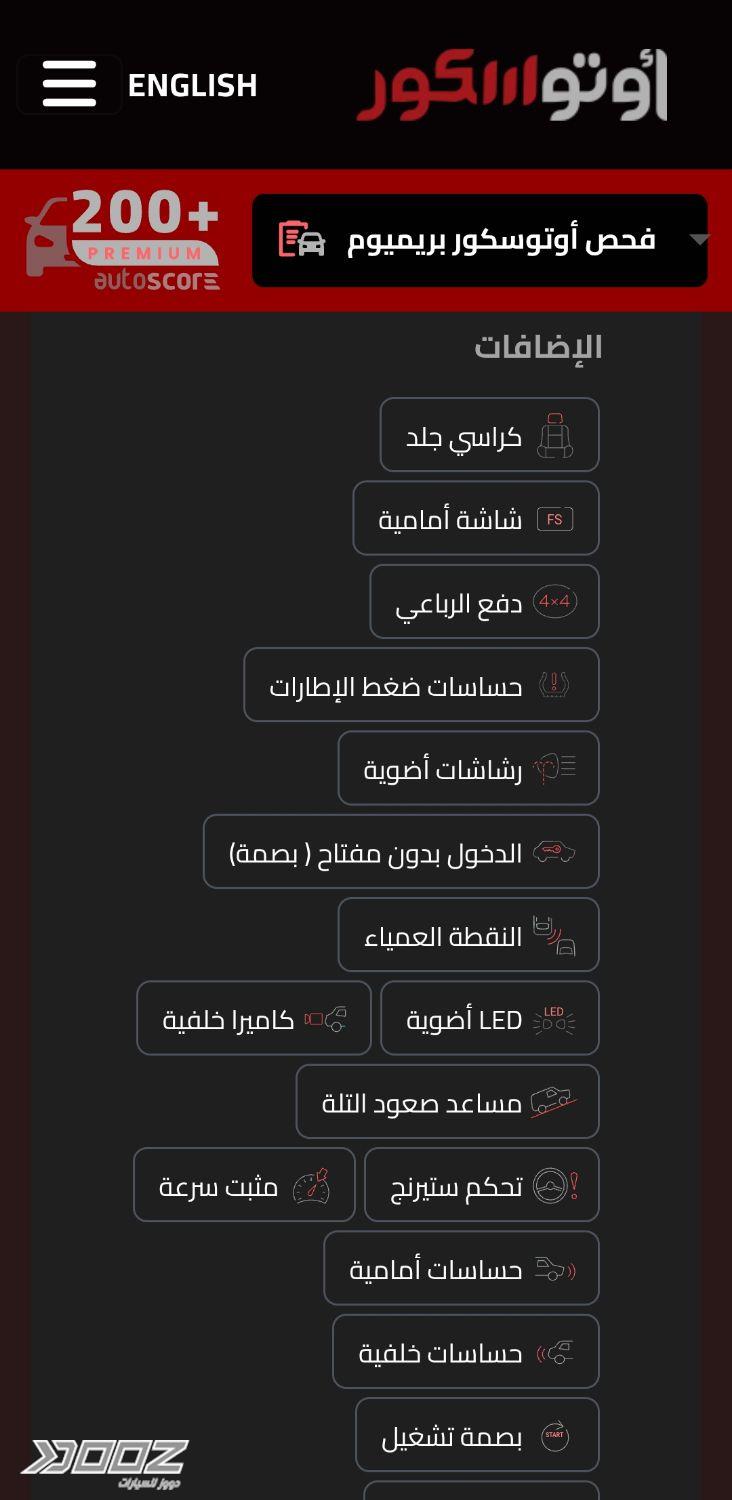Click the rear camera كاميرا خلفية icon
Image resolution: width=732 pixels, height=1500 pixels.
326,1019
